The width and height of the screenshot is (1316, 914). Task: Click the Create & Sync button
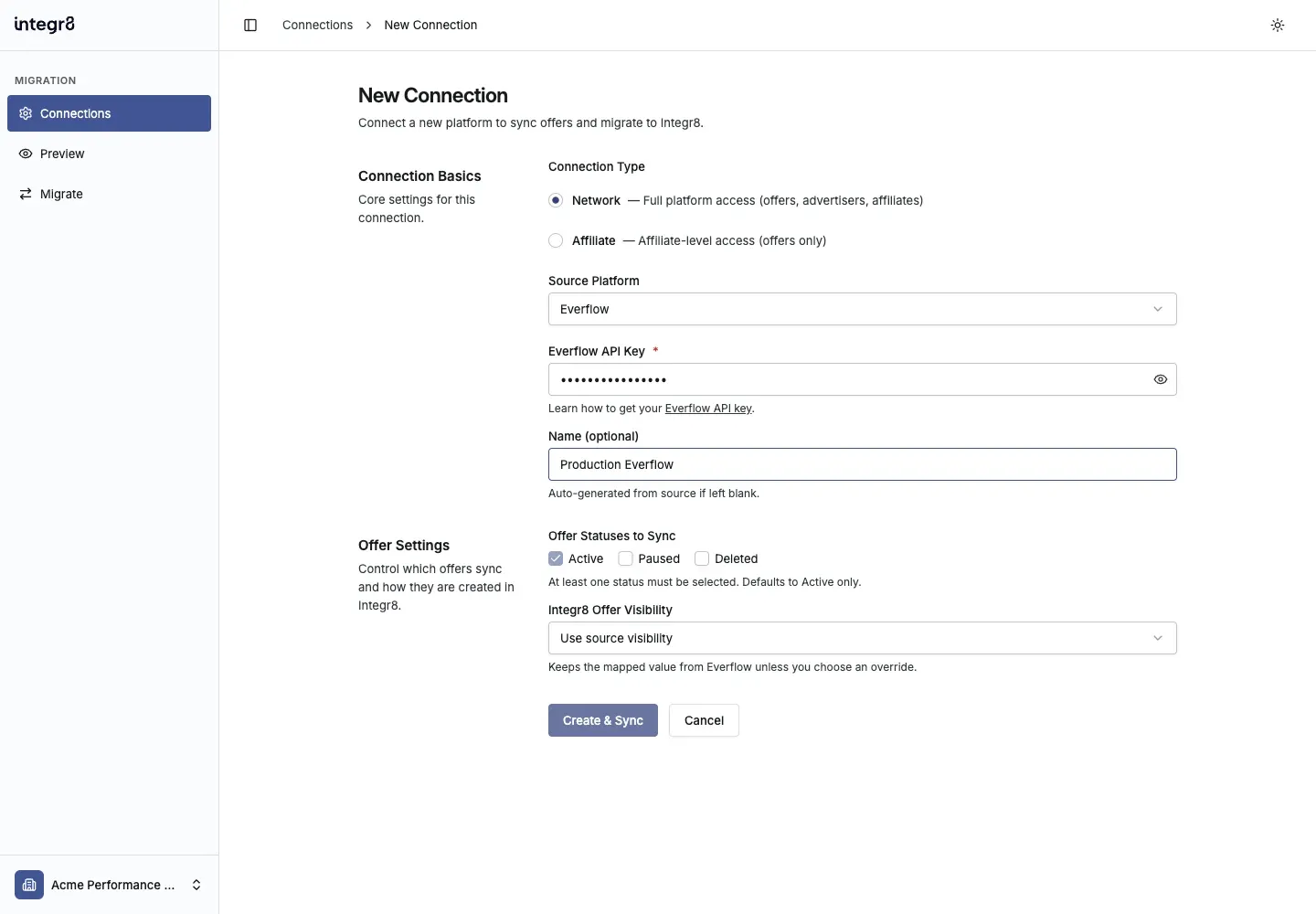pyautogui.click(x=603, y=720)
